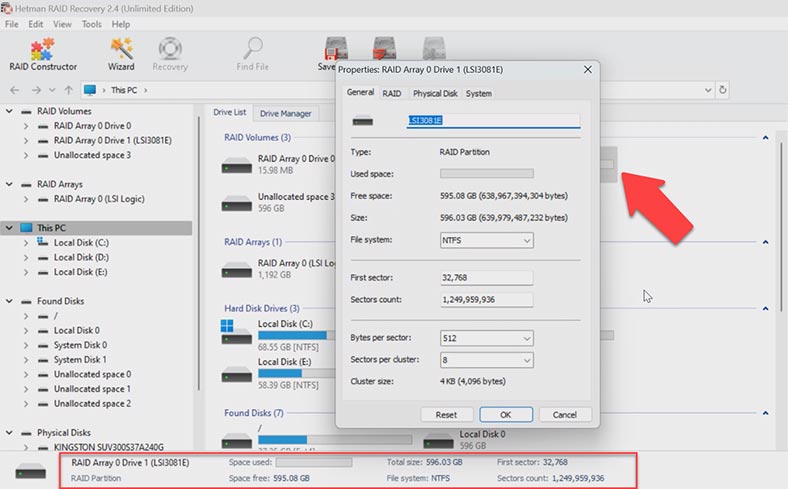
Task: Switch to the Drive Manager tab
Action: (285, 114)
